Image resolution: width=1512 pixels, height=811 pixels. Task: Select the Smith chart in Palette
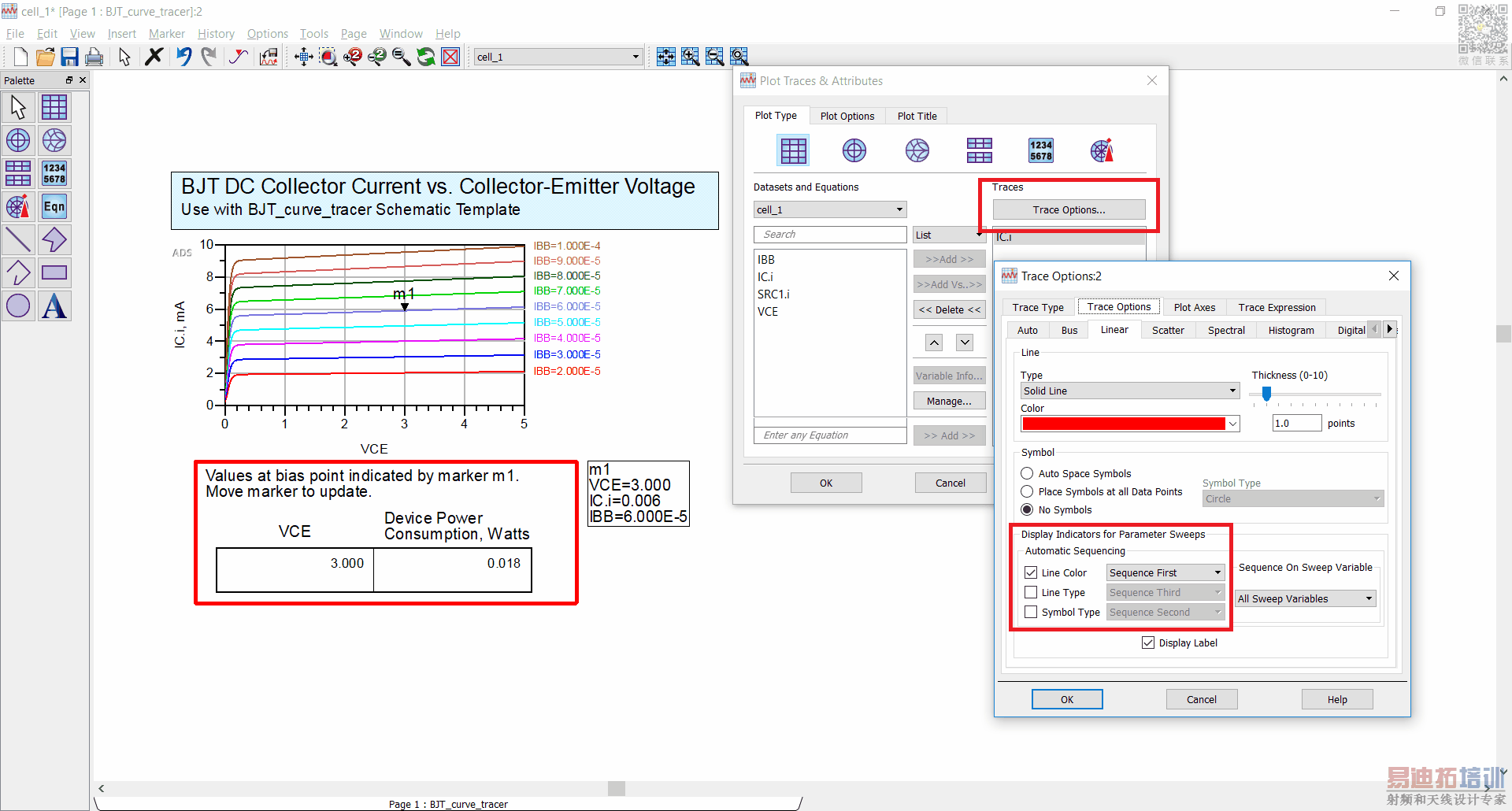tap(54, 140)
